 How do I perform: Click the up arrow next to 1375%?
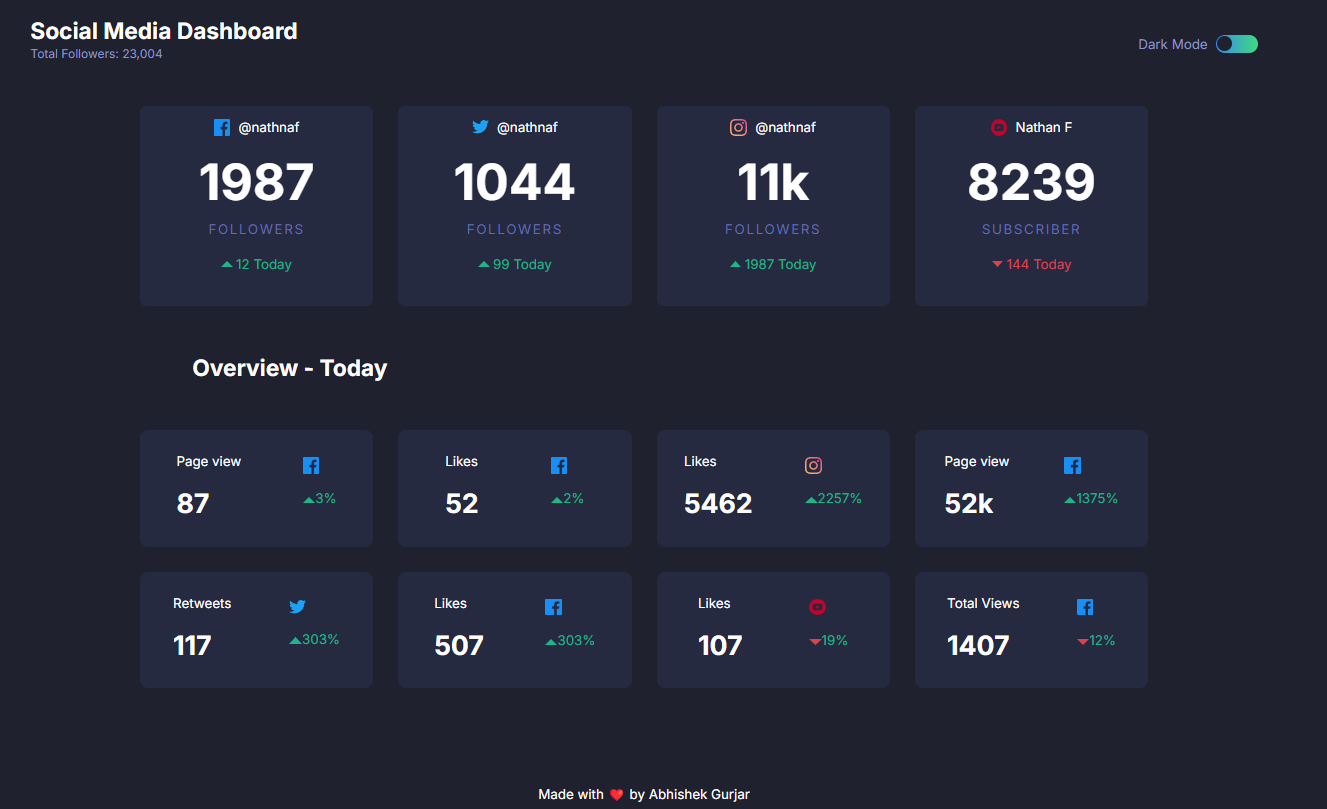coord(1070,500)
